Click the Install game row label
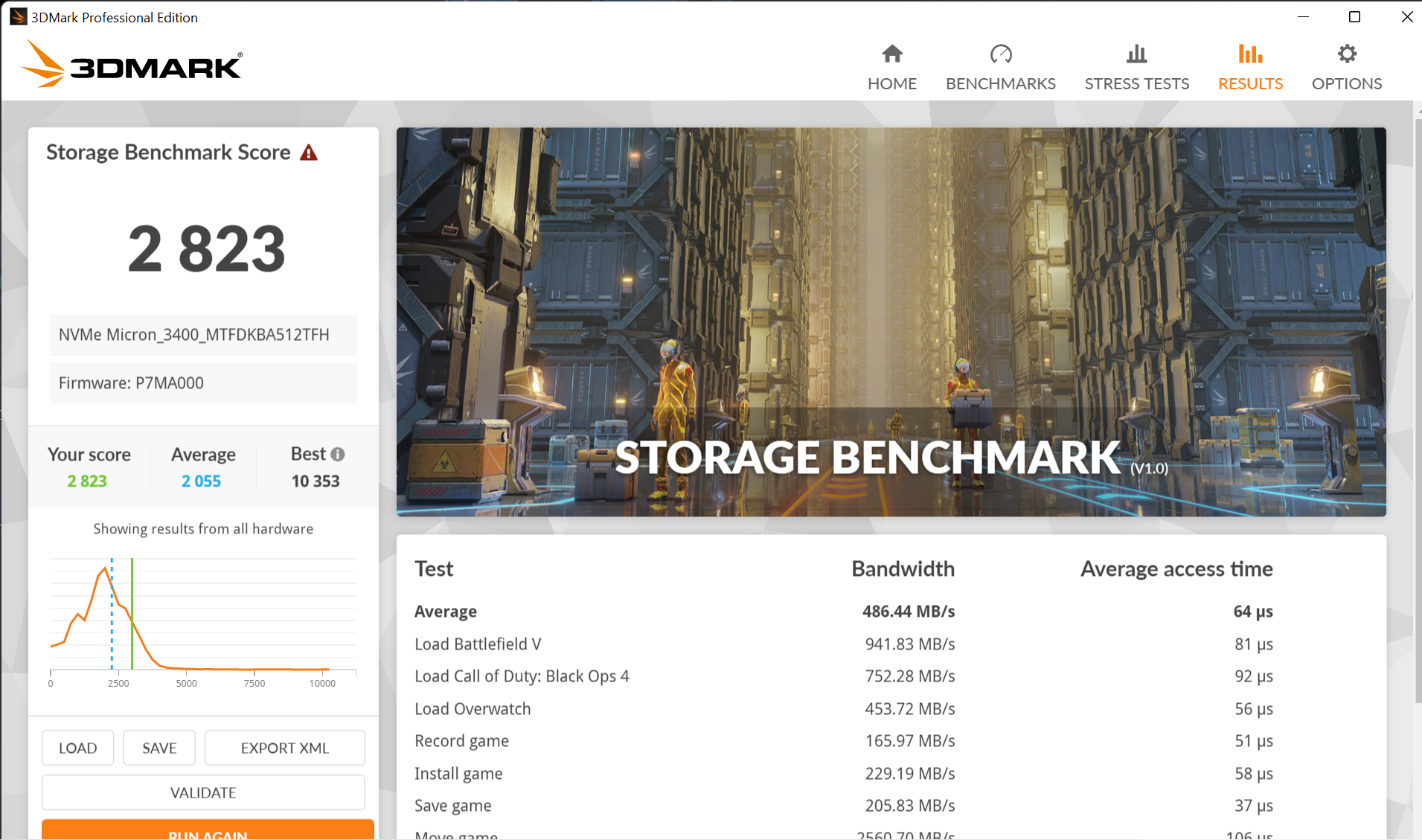 click(x=458, y=774)
